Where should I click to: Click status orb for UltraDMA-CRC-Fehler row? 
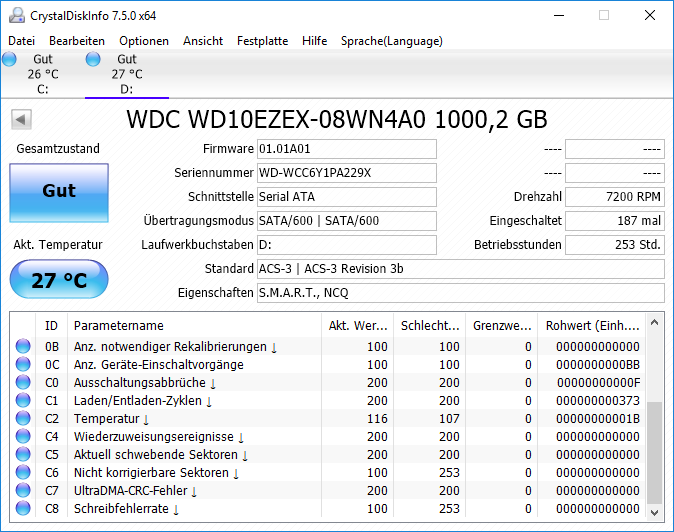(23, 490)
